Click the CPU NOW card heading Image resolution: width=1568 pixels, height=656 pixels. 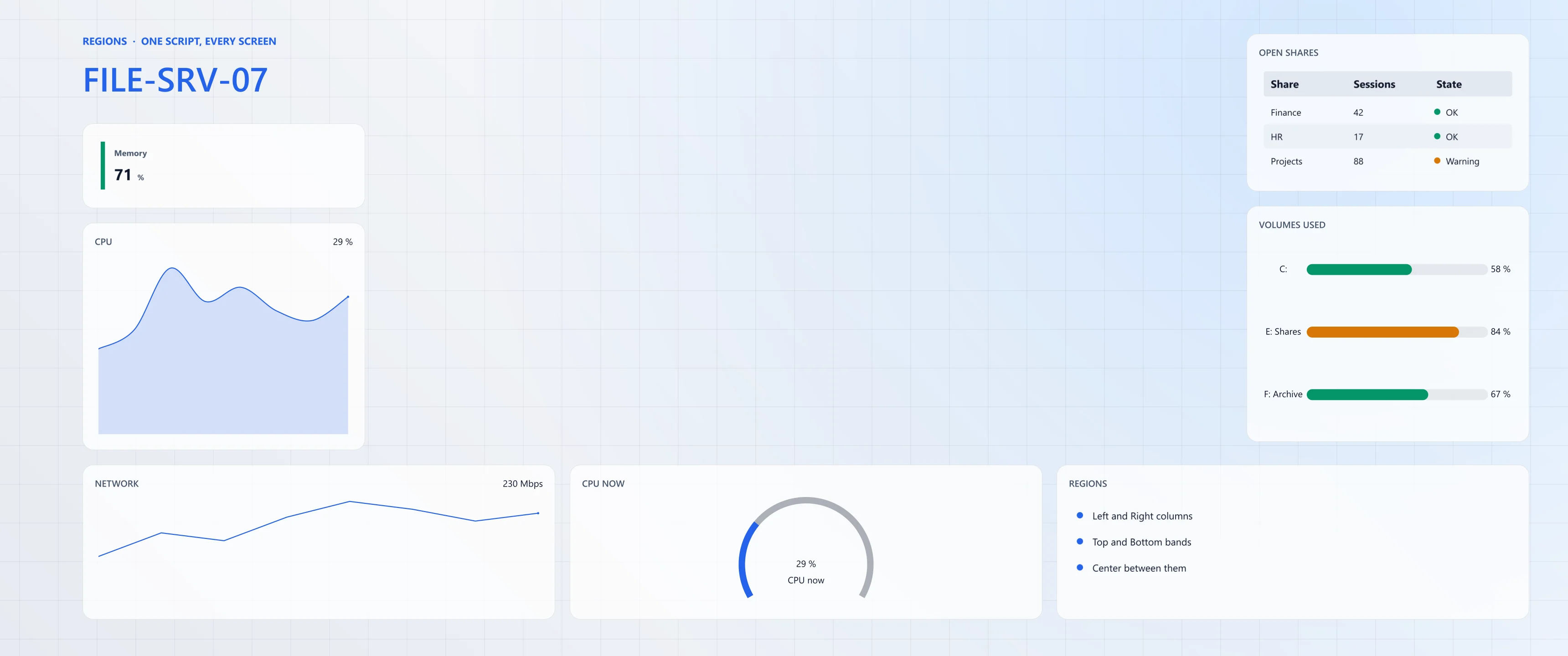coord(603,484)
